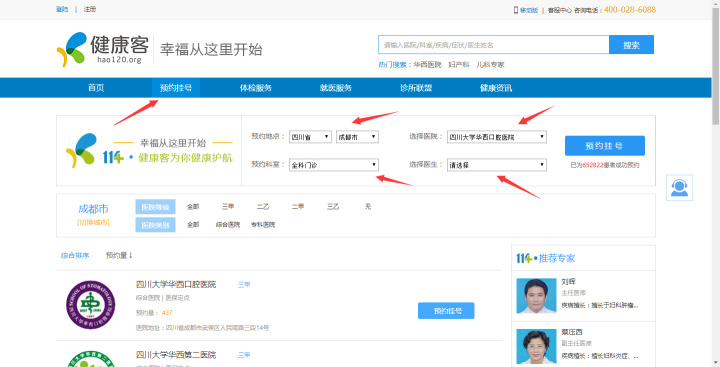Select the 综合排序 sorting option

coord(75,255)
